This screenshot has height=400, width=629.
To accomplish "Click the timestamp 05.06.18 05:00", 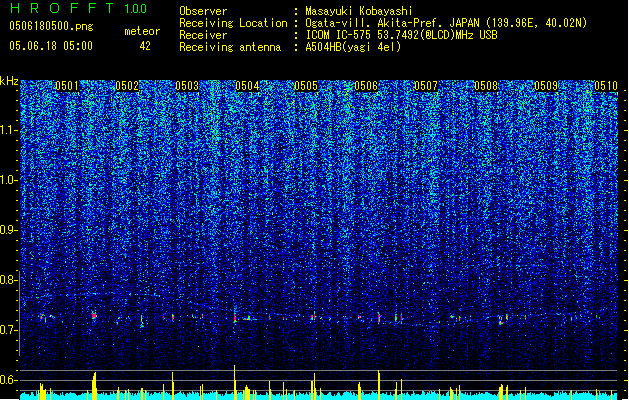I will click(x=51, y=46).
